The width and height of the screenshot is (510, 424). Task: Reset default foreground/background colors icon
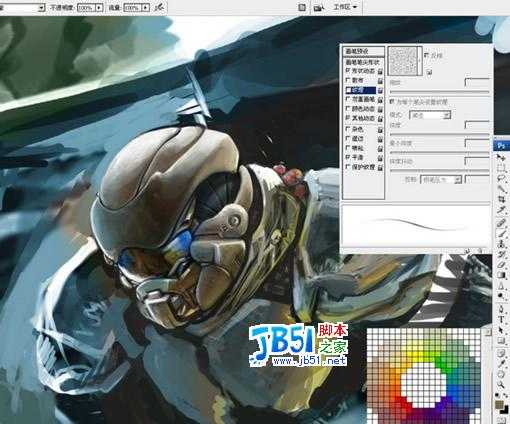click(x=498, y=396)
